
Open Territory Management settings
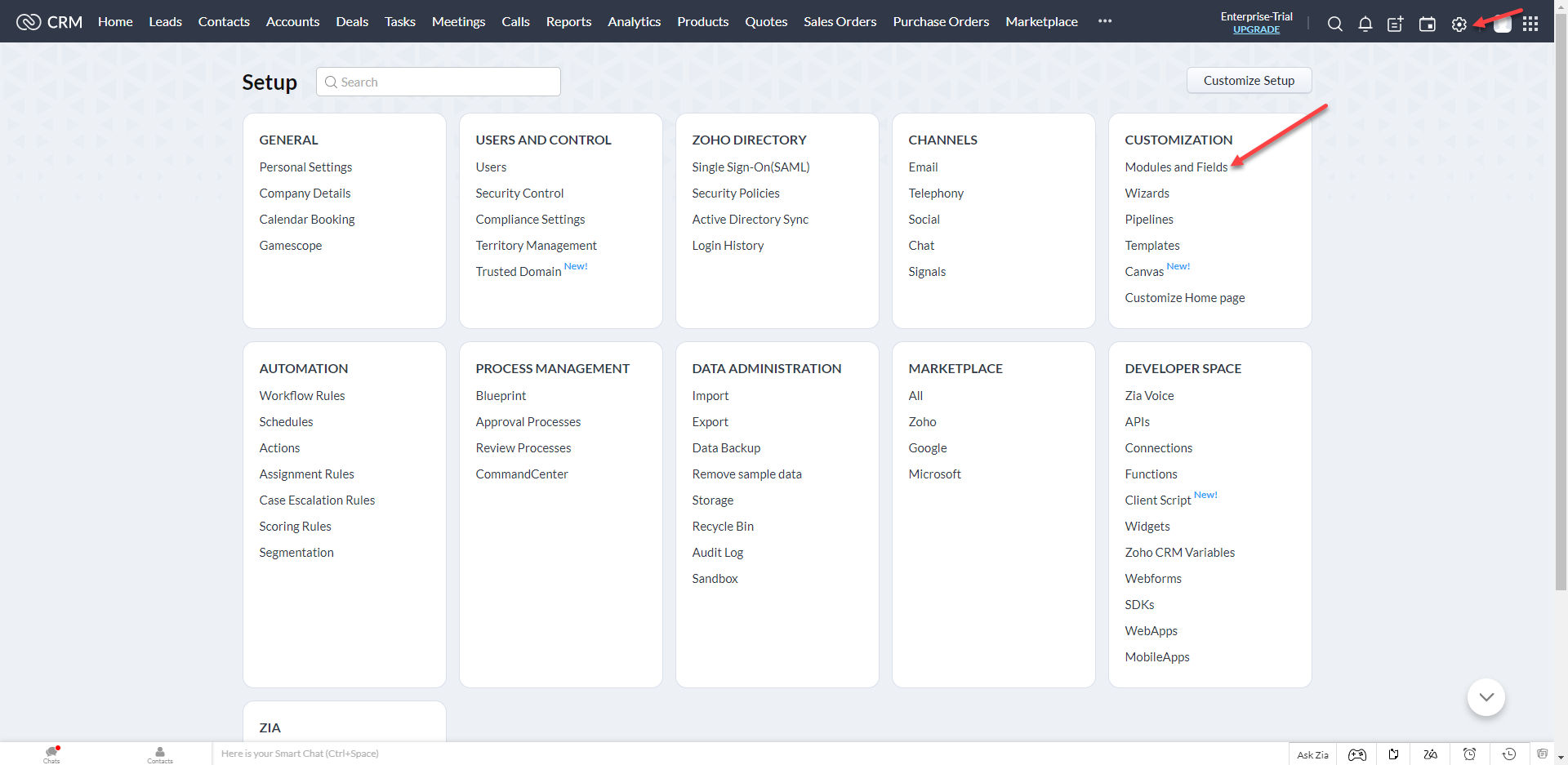536,245
